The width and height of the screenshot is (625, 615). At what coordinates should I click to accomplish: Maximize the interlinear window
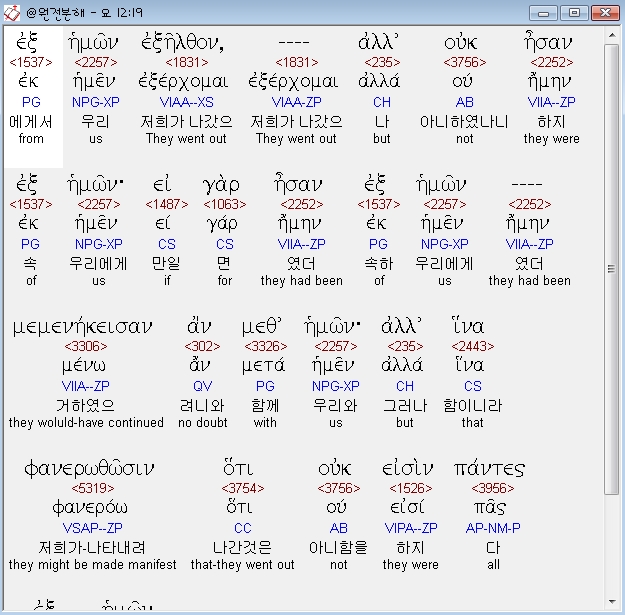click(574, 13)
